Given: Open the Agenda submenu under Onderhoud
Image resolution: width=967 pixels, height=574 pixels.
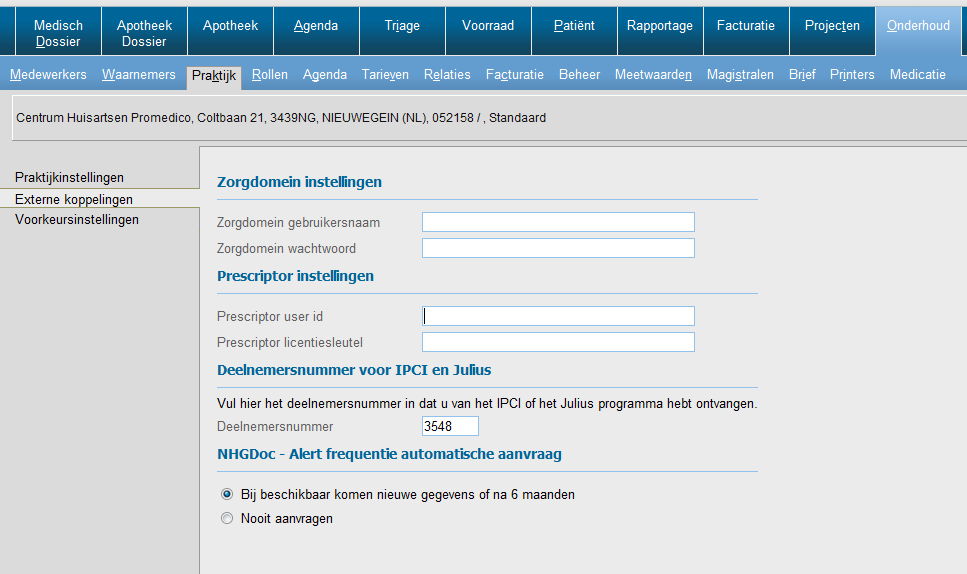Looking at the screenshot, I should click(324, 75).
